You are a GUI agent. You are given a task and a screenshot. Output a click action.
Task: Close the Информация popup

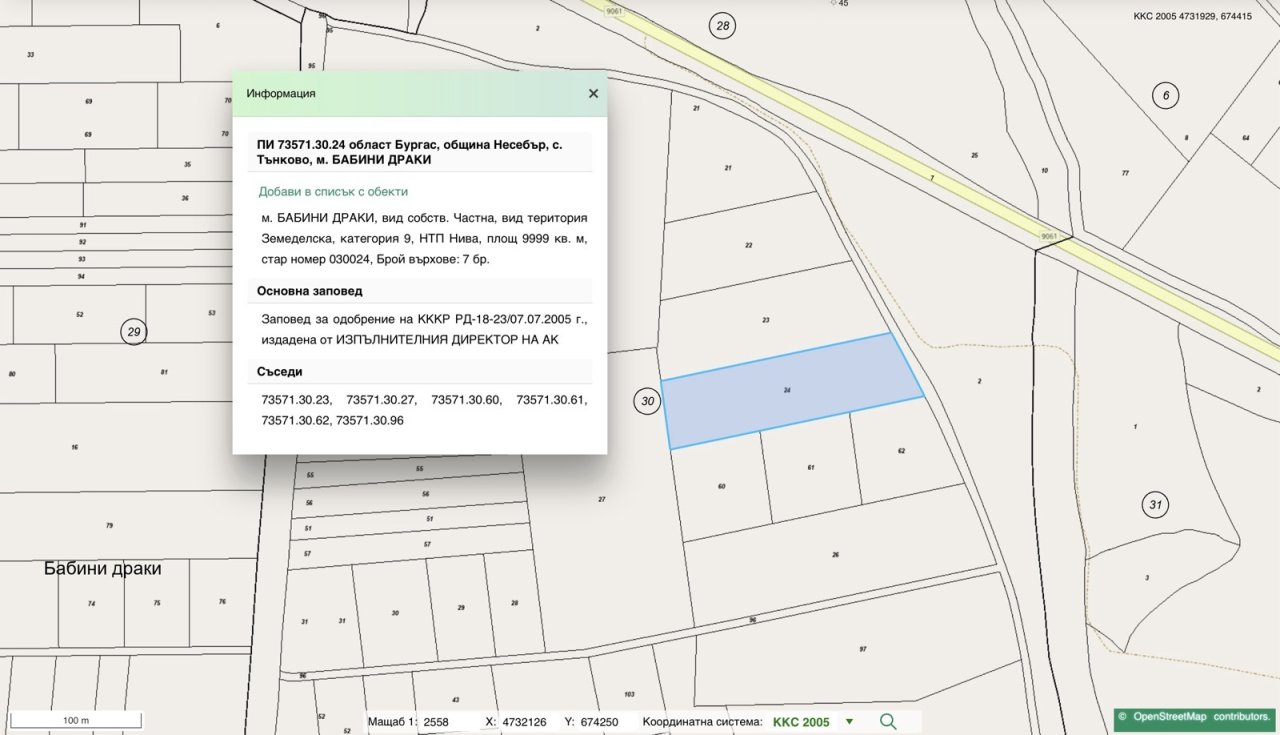coord(593,93)
